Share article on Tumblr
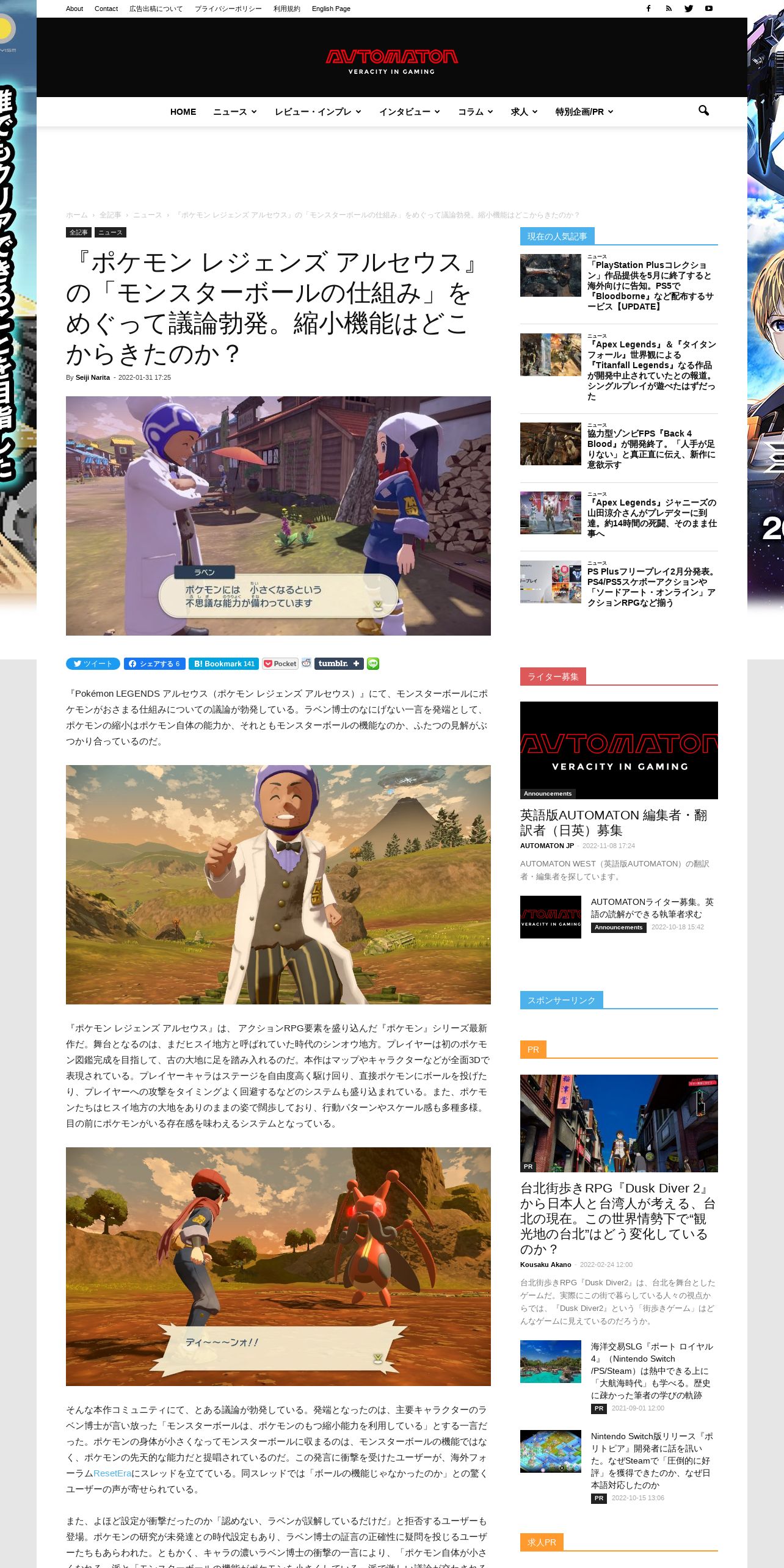This screenshot has width=784, height=1568. [x=339, y=664]
